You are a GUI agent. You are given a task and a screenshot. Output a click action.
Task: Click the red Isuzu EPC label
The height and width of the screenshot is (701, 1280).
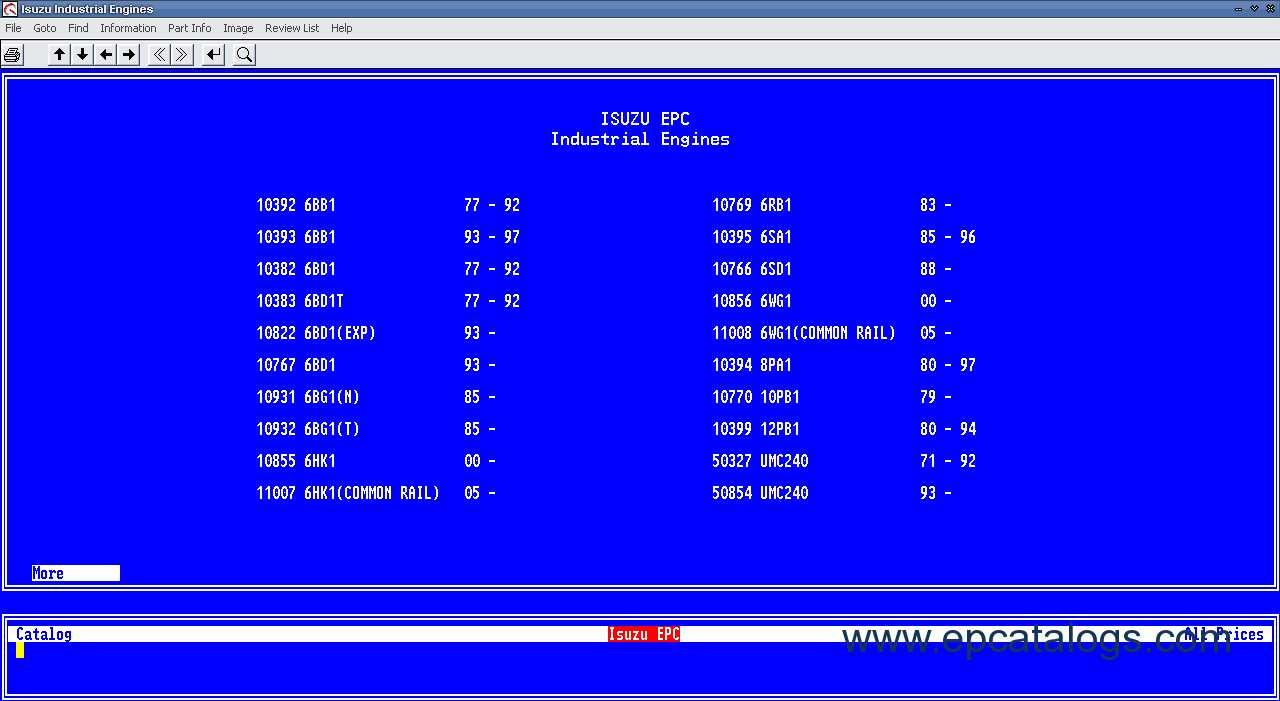(x=644, y=634)
